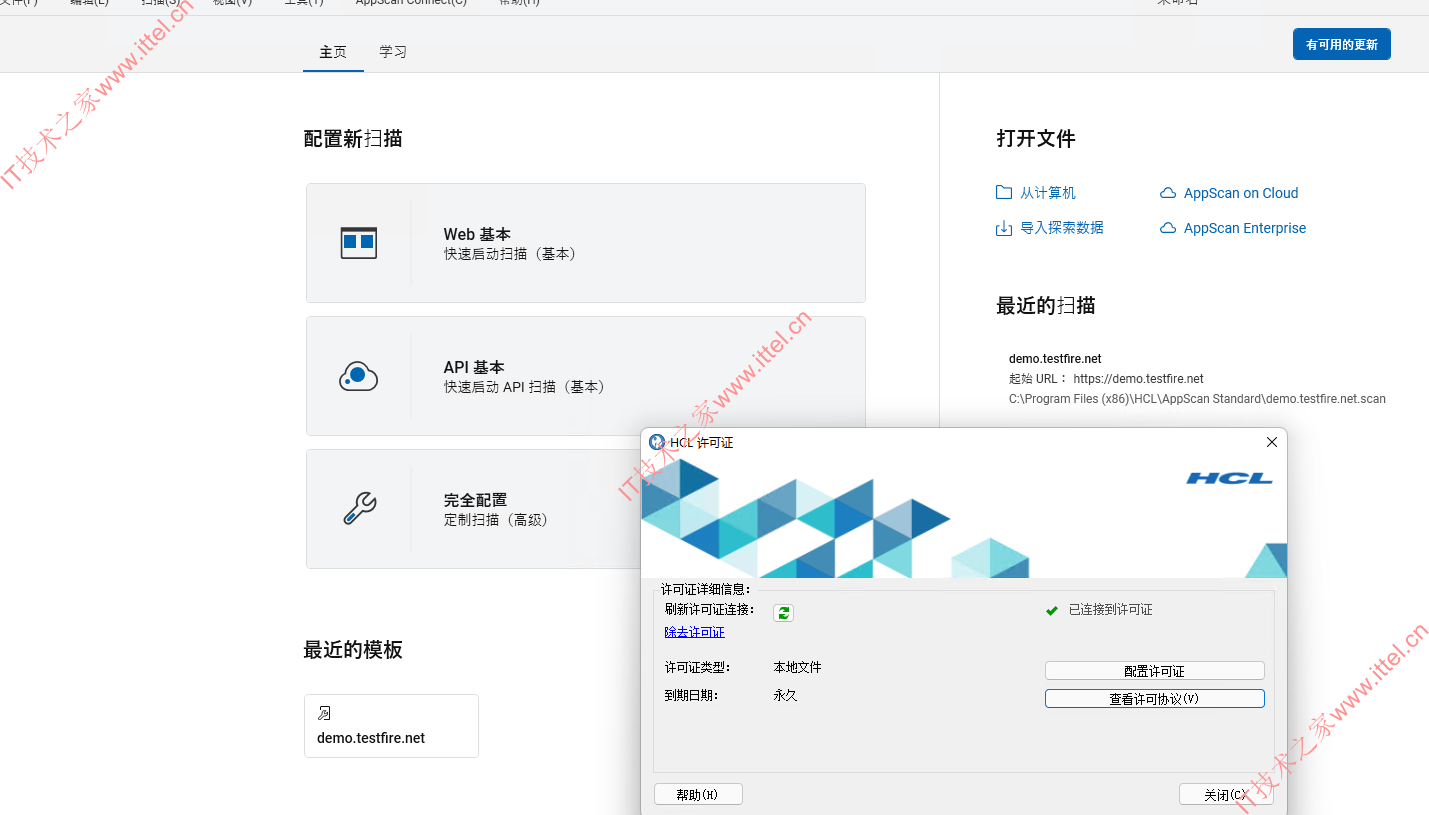Click the folder icon beside 从计算机

pyautogui.click(x=1004, y=193)
